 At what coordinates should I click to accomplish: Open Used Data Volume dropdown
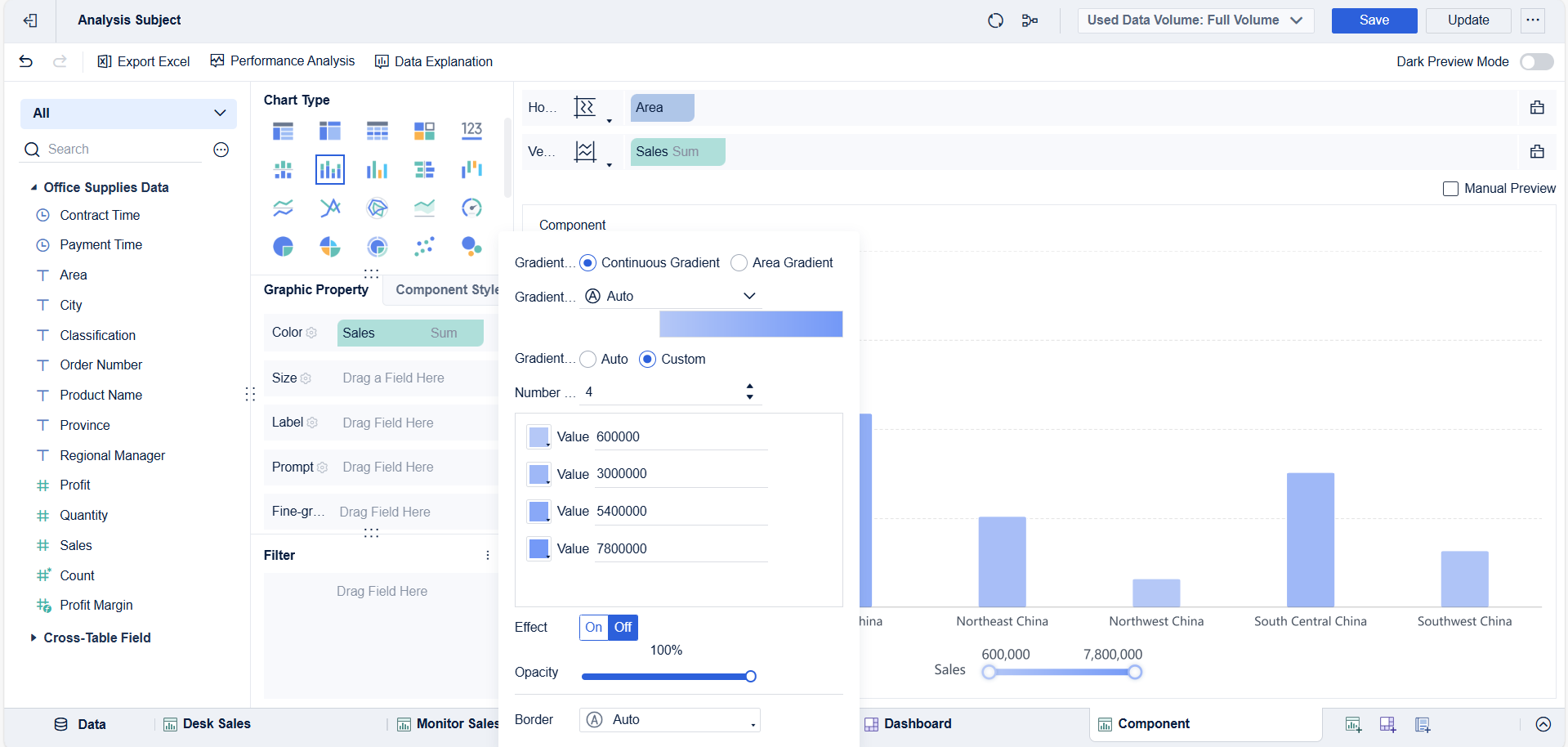1195,20
